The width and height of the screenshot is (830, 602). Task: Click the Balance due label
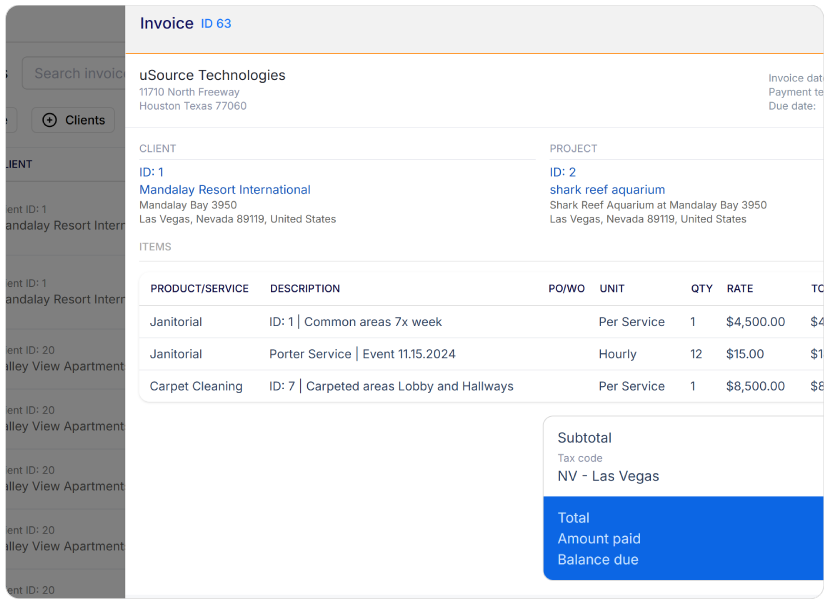pos(598,560)
